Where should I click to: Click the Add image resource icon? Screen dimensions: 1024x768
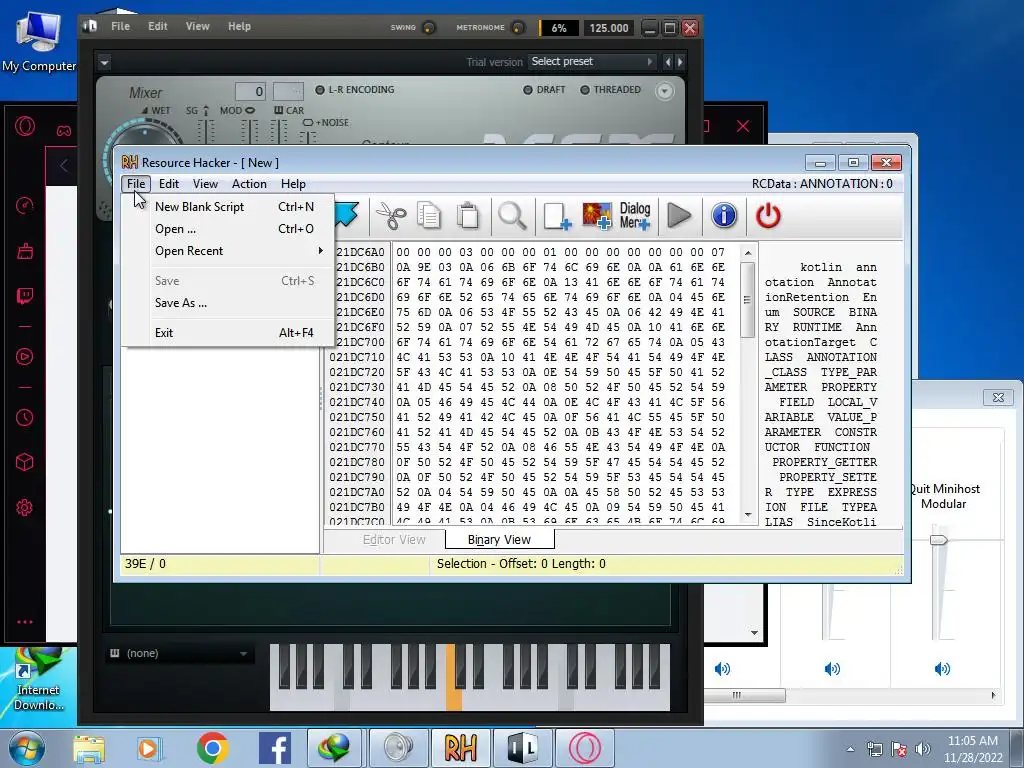[596, 216]
